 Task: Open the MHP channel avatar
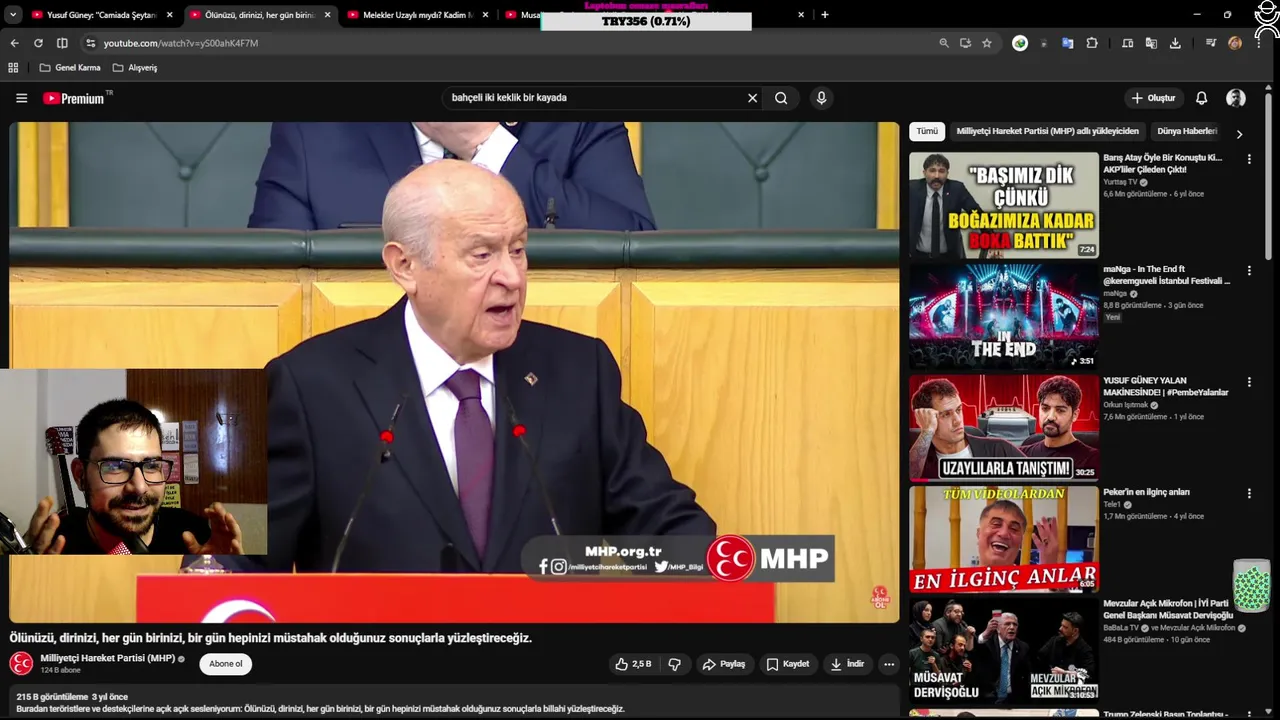[x=21, y=663]
